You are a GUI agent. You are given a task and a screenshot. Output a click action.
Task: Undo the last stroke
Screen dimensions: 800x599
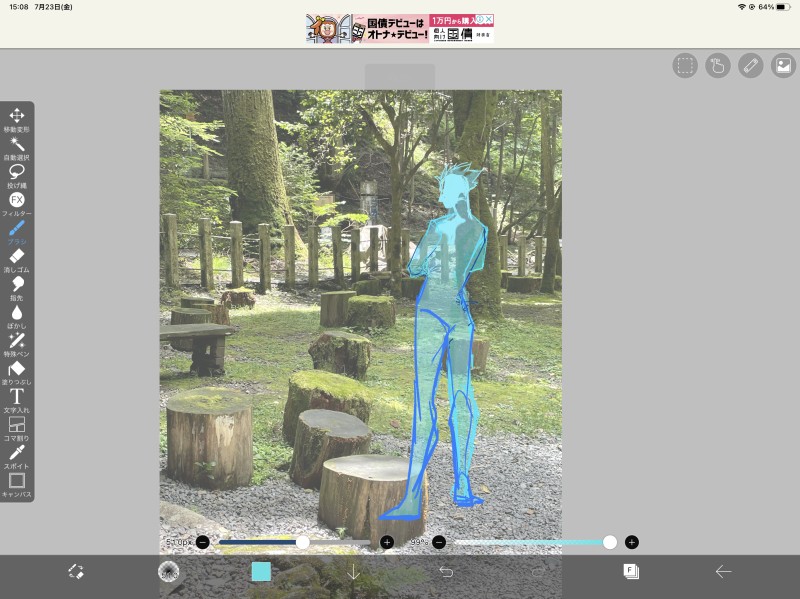click(446, 571)
